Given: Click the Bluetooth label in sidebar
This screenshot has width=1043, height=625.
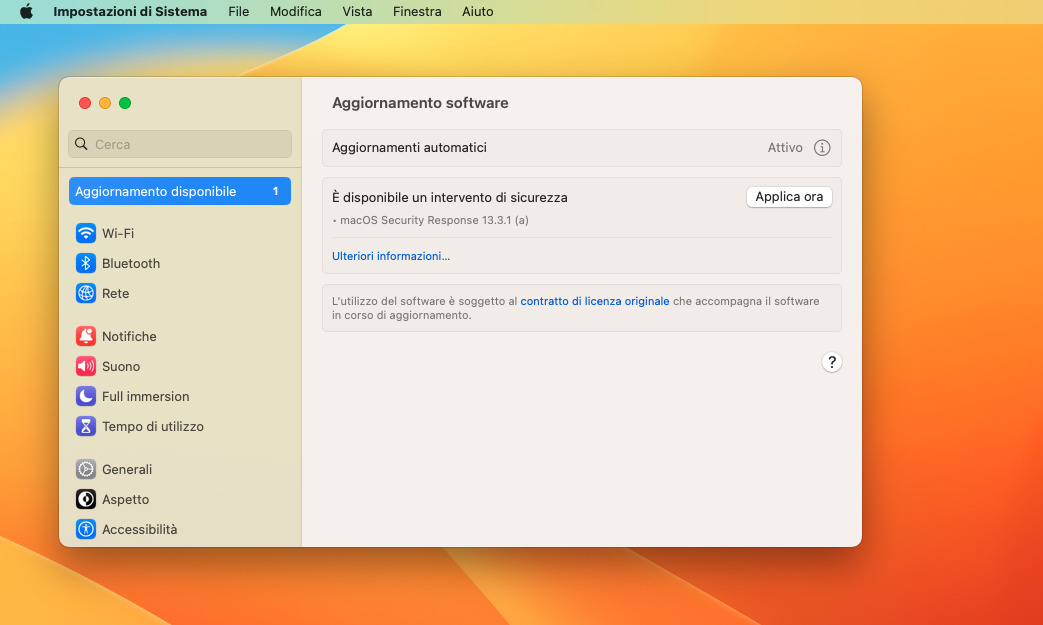Looking at the screenshot, I should click(x=131, y=263).
